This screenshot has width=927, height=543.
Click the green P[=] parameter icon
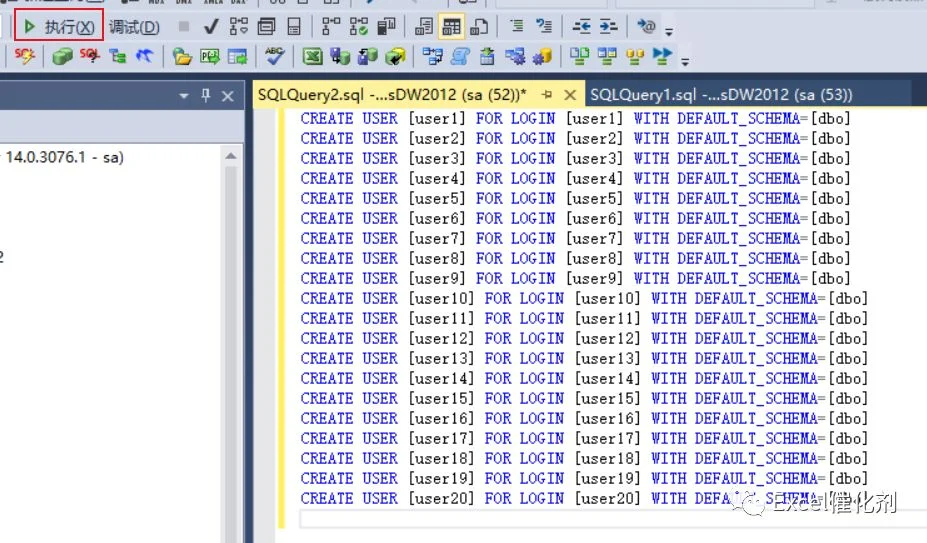tap(210, 56)
